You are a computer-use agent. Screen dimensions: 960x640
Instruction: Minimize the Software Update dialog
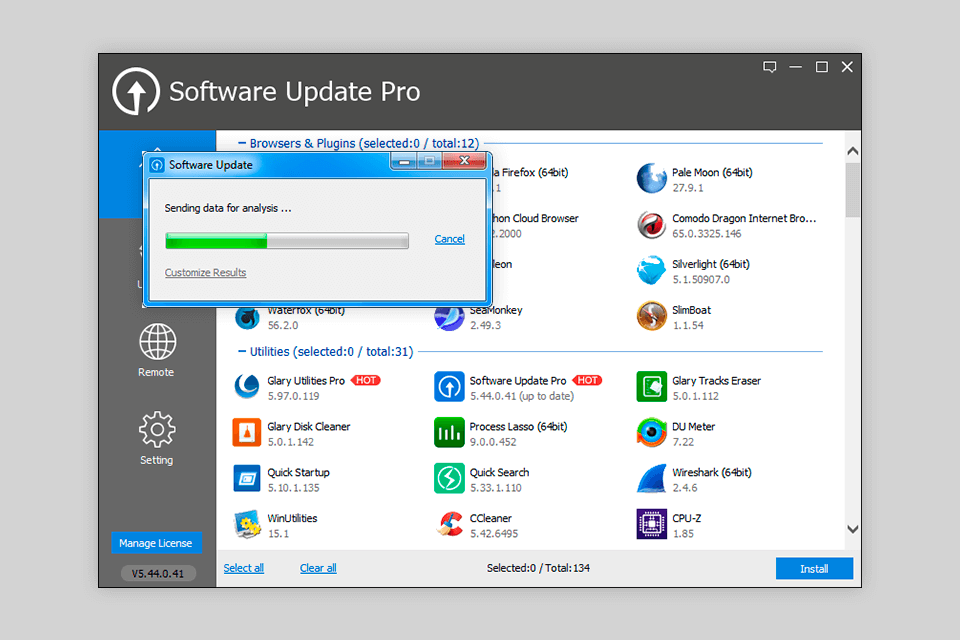pyautogui.click(x=404, y=161)
